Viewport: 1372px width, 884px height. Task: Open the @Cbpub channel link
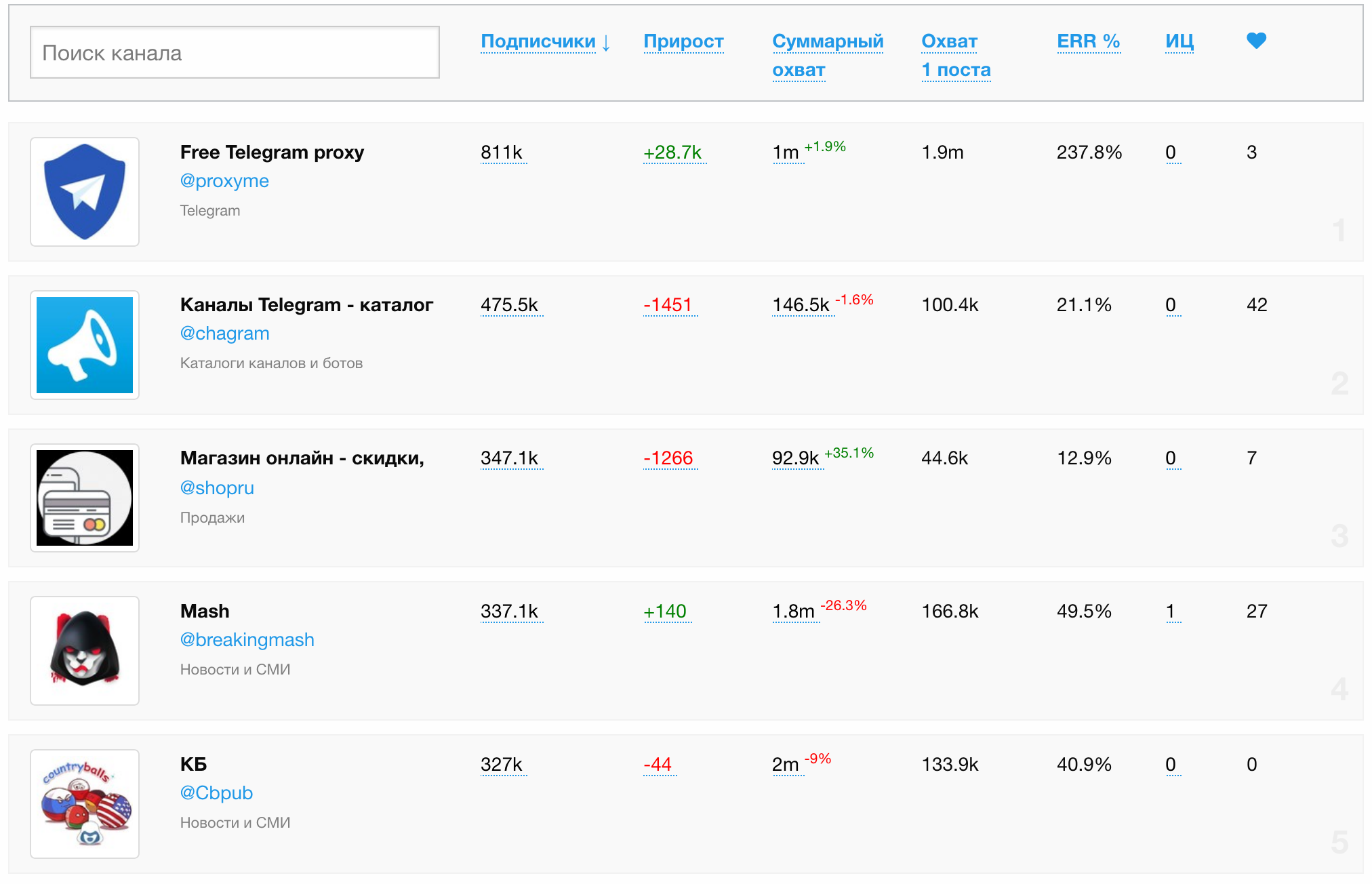(216, 793)
